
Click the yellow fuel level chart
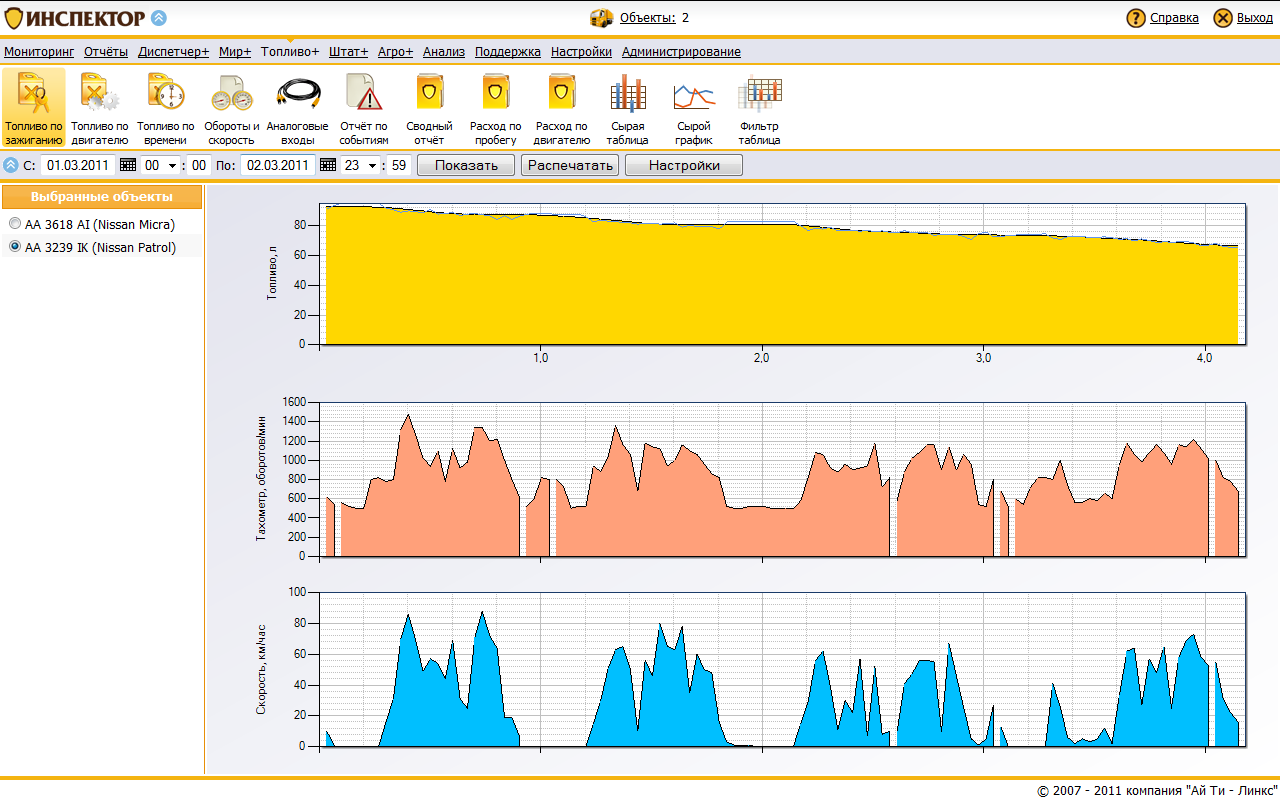point(783,275)
